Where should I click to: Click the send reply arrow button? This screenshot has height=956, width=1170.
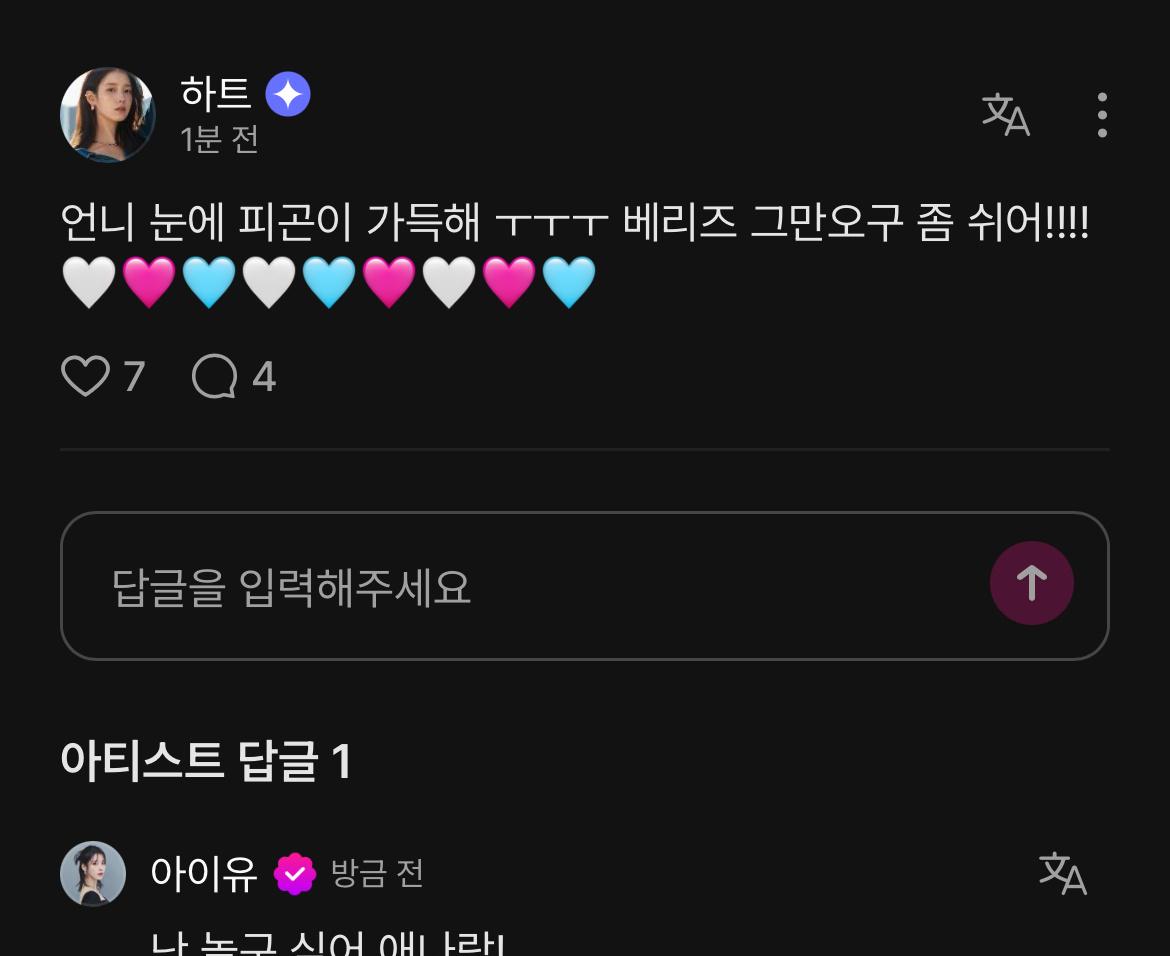pos(1031,583)
